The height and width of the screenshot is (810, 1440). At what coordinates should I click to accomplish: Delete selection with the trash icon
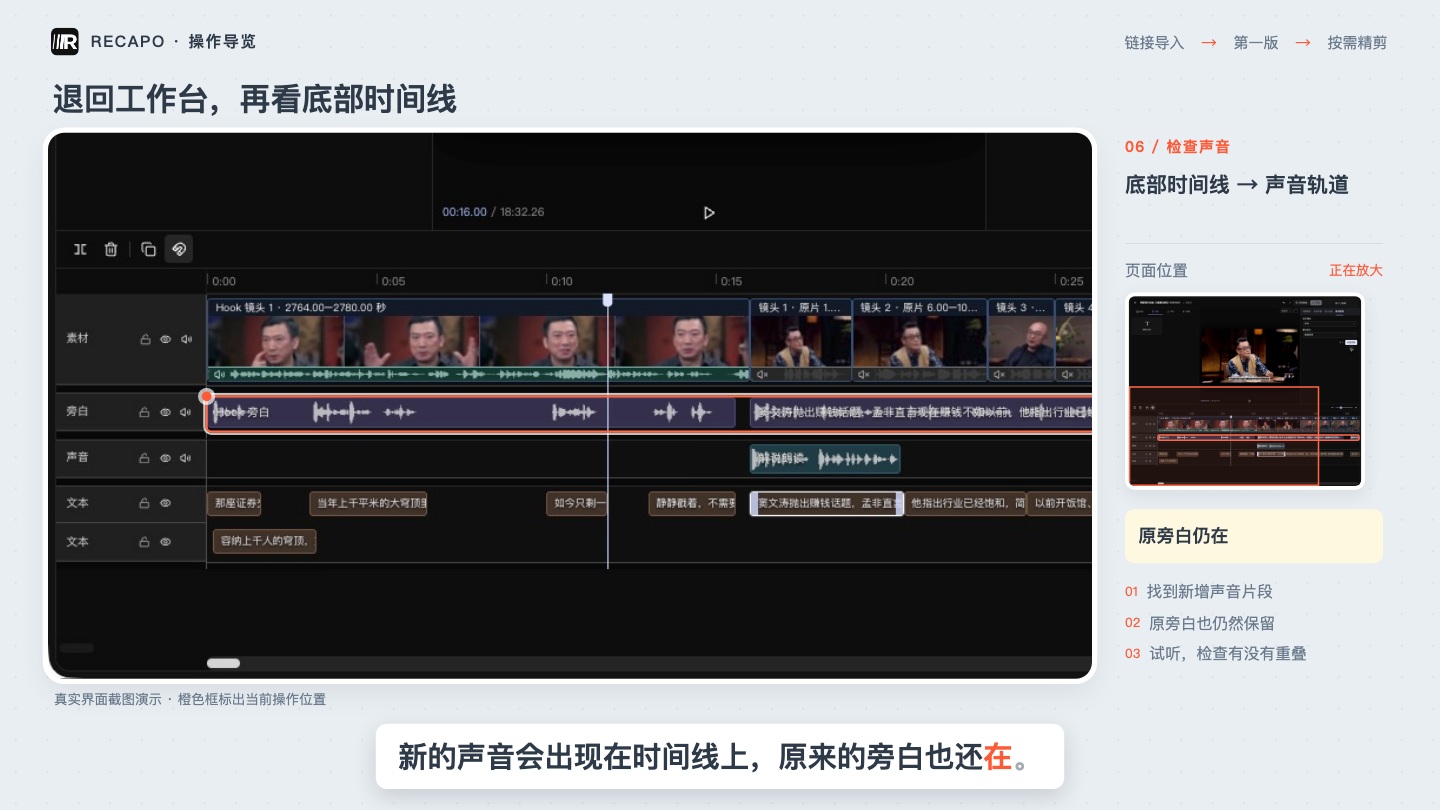click(111, 249)
